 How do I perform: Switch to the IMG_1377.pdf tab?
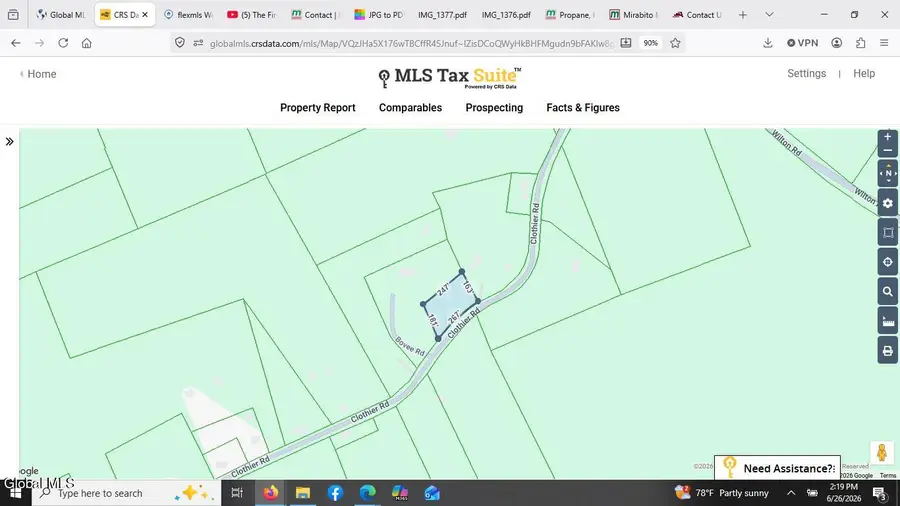point(443,15)
